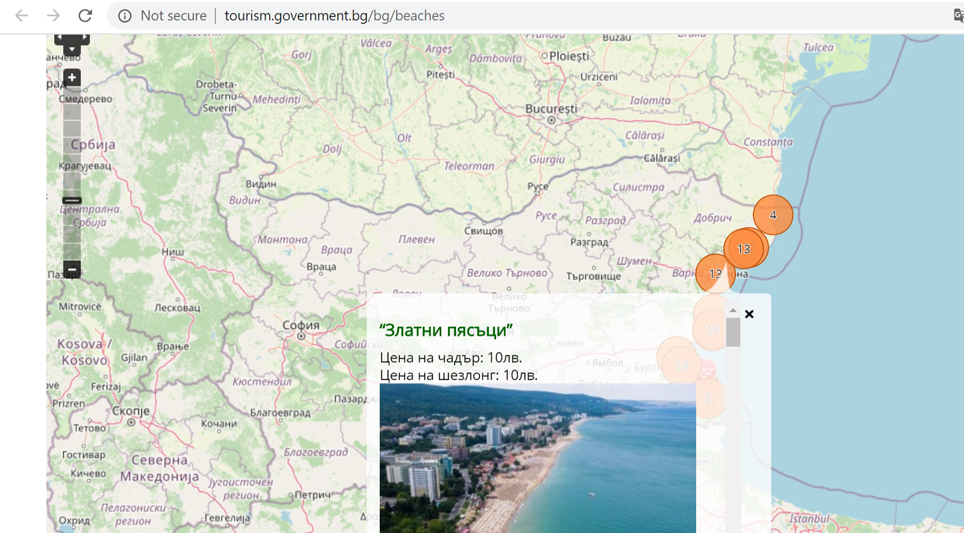Click the Ploiești label on the map

(569, 56)
